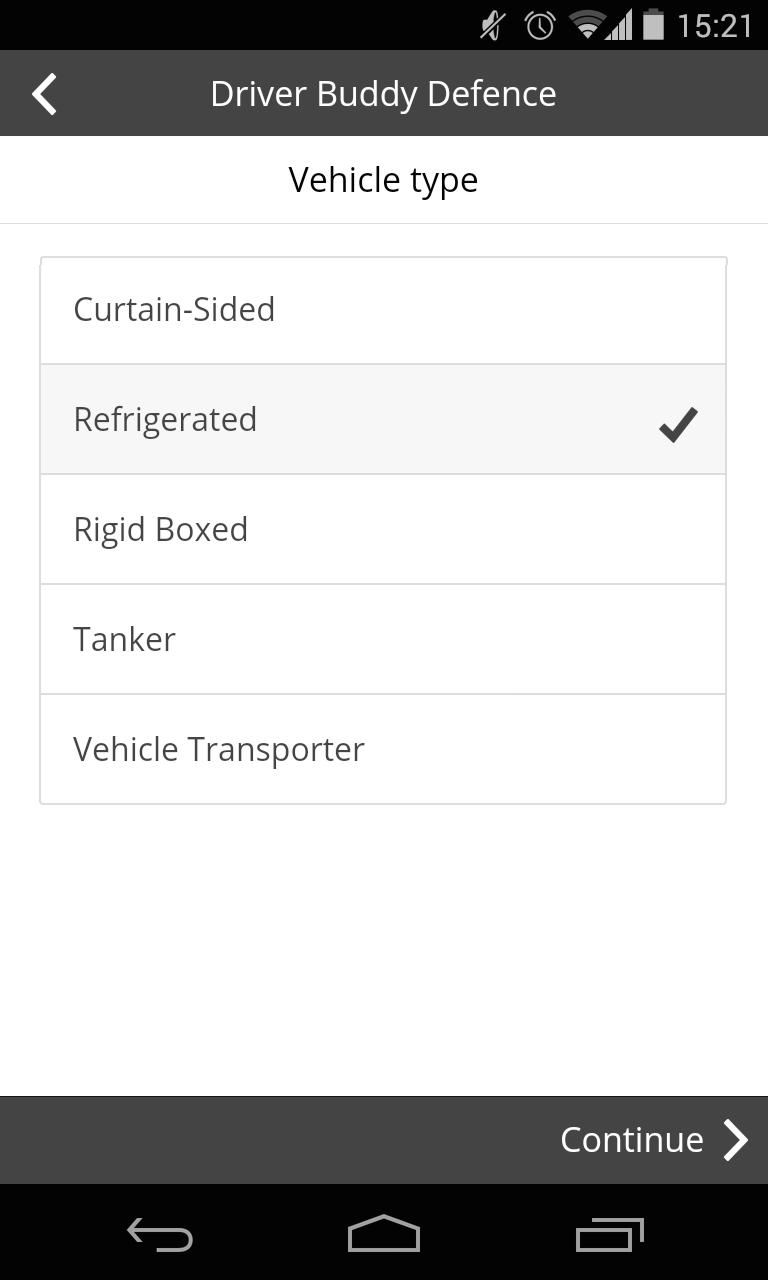768x1280 pixels.
Task: Deselect the Refrigerated vehicle type
Action: pos(383,419)
